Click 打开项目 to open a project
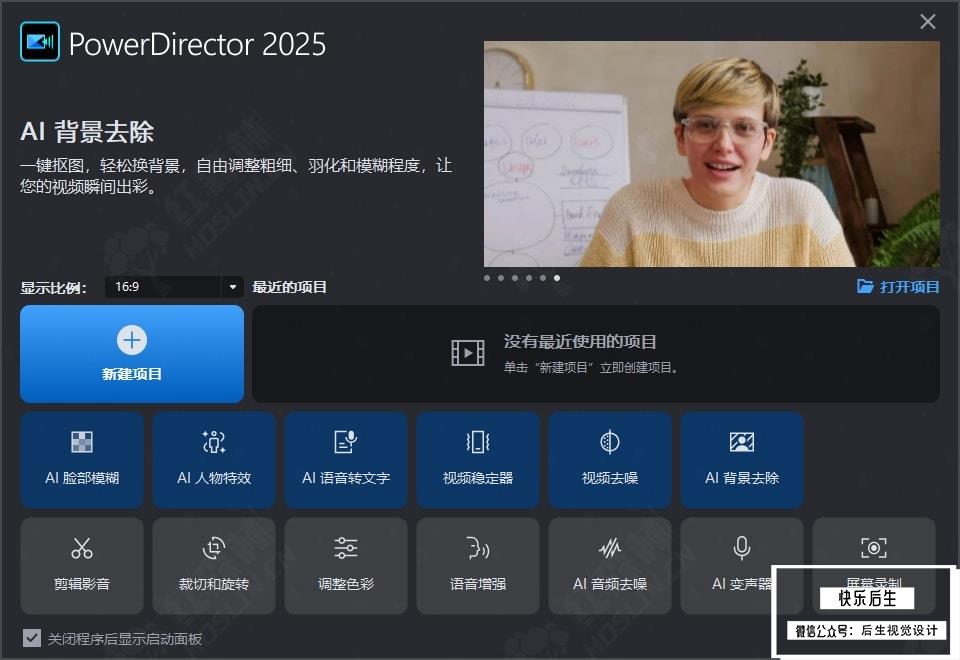Screen dimensions: 960x660 [898, 287]
